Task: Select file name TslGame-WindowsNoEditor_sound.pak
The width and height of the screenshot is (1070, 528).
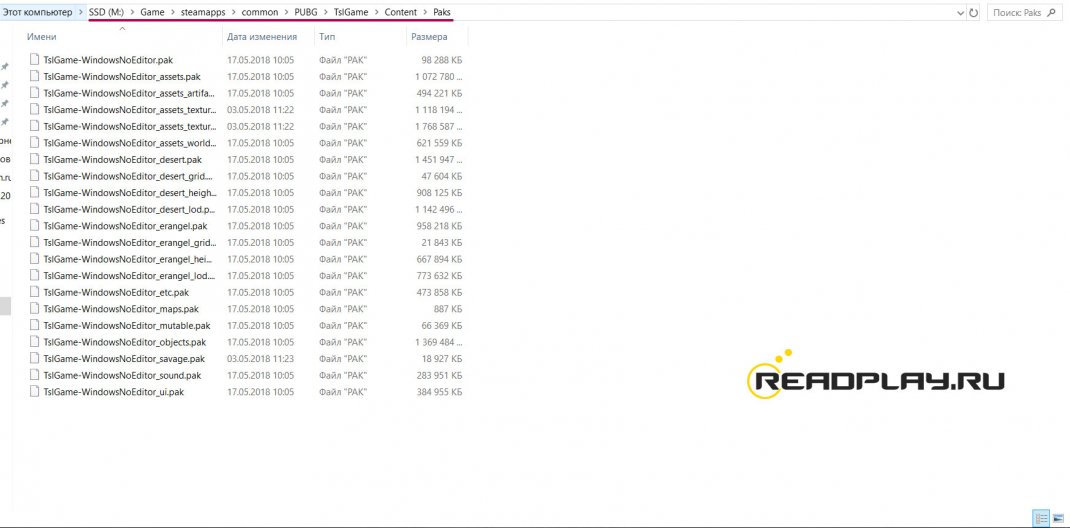Action: 122,375
